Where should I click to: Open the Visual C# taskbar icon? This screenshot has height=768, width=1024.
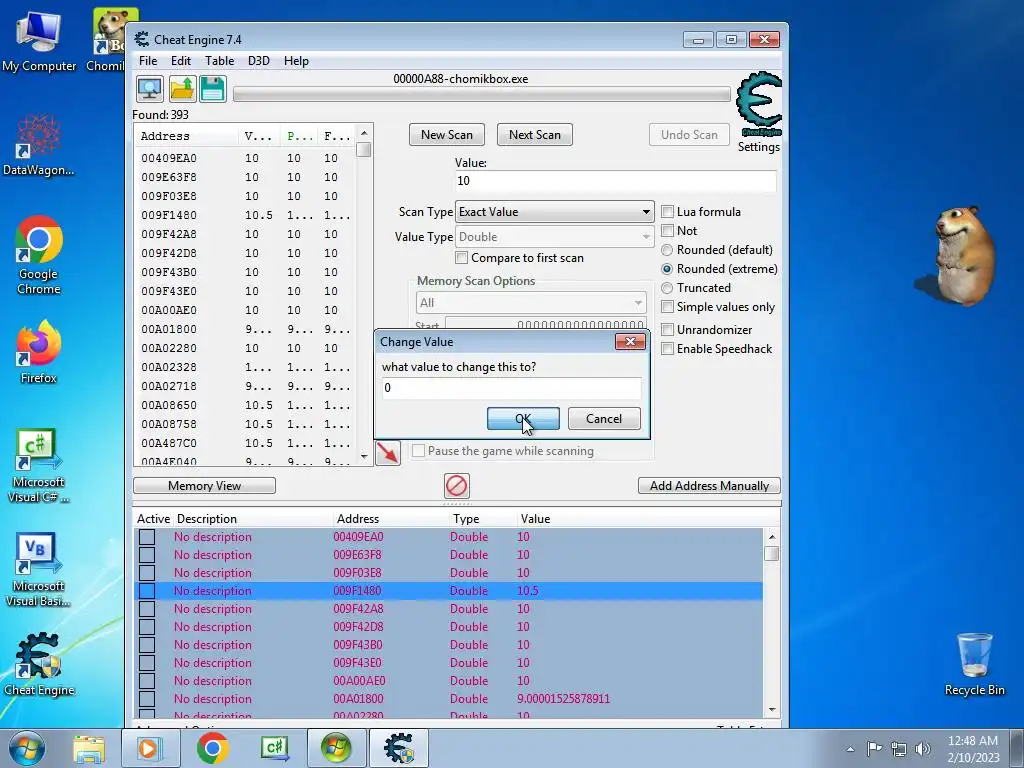(x=275, y=748)
